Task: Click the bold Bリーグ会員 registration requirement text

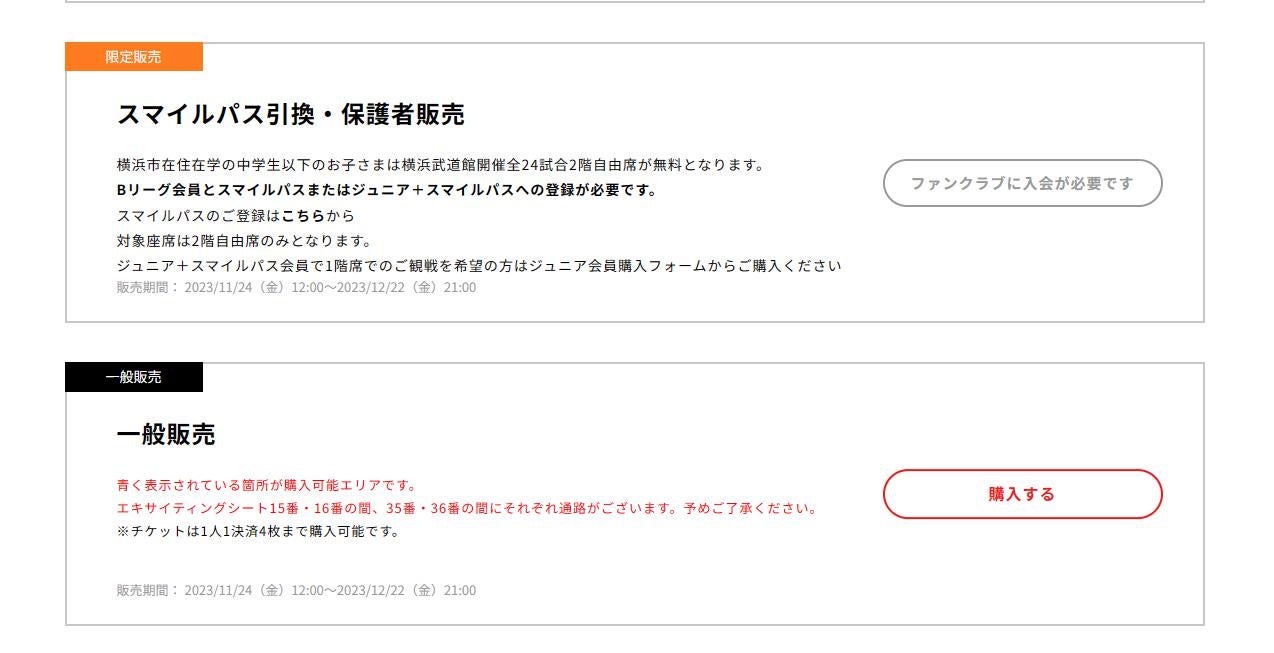Action: (x=387, y=190)
